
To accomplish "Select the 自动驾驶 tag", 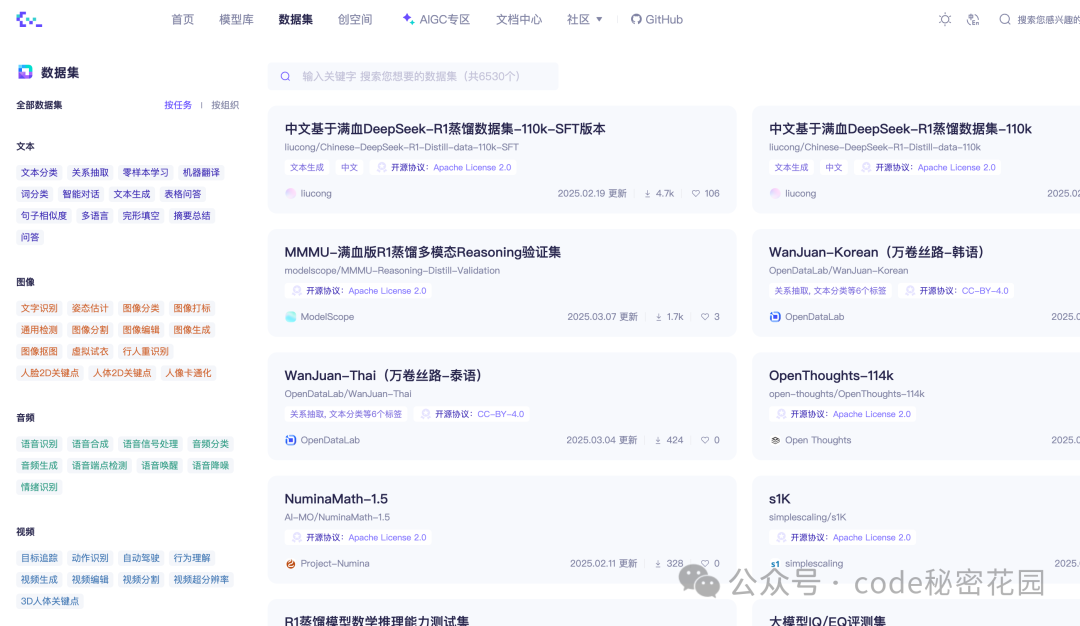I will pos(141,558).
